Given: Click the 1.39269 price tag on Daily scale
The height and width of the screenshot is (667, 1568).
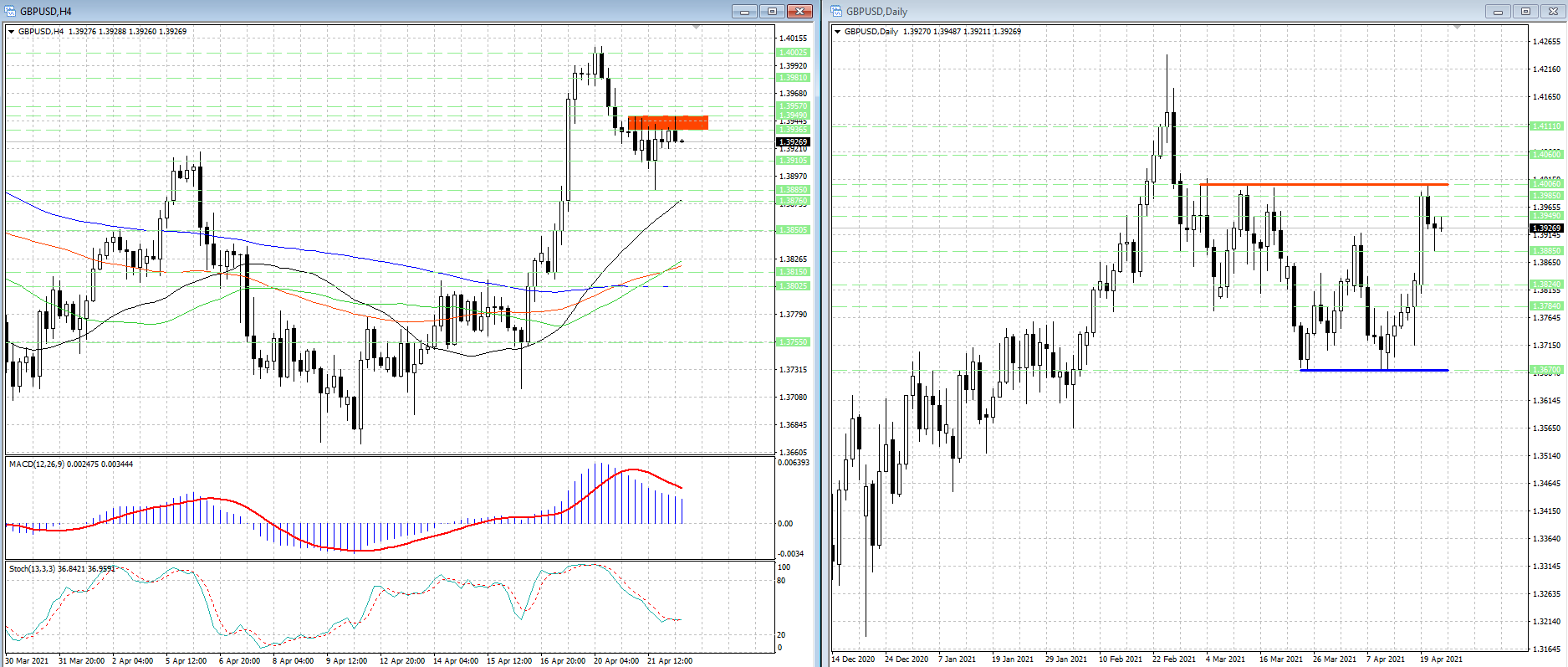Looking at the screenshot, I should [x=1545, y=228].
